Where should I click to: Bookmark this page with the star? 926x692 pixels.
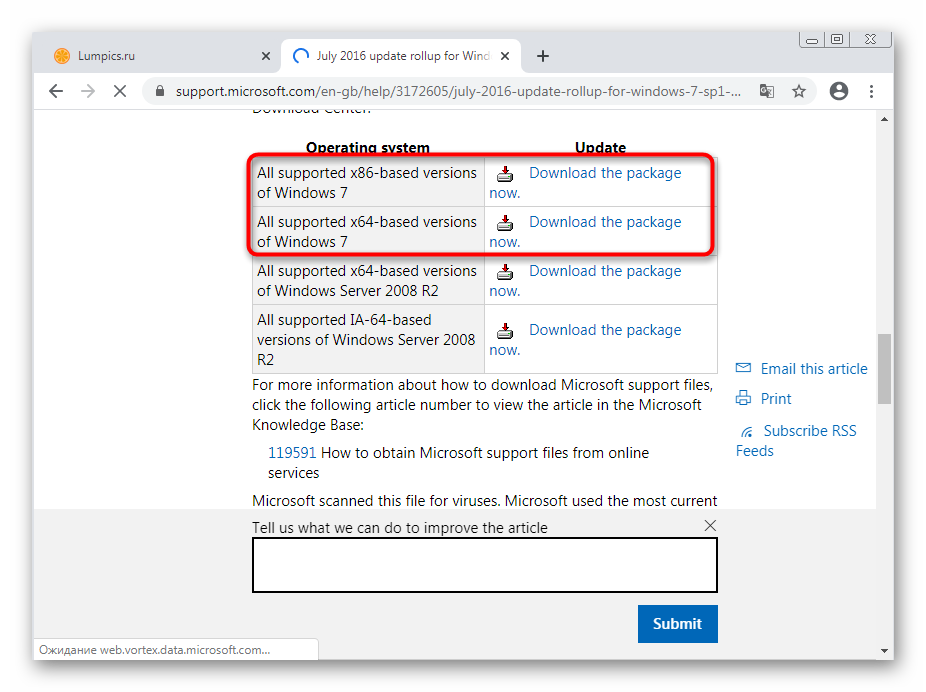[x=798, y=91]
